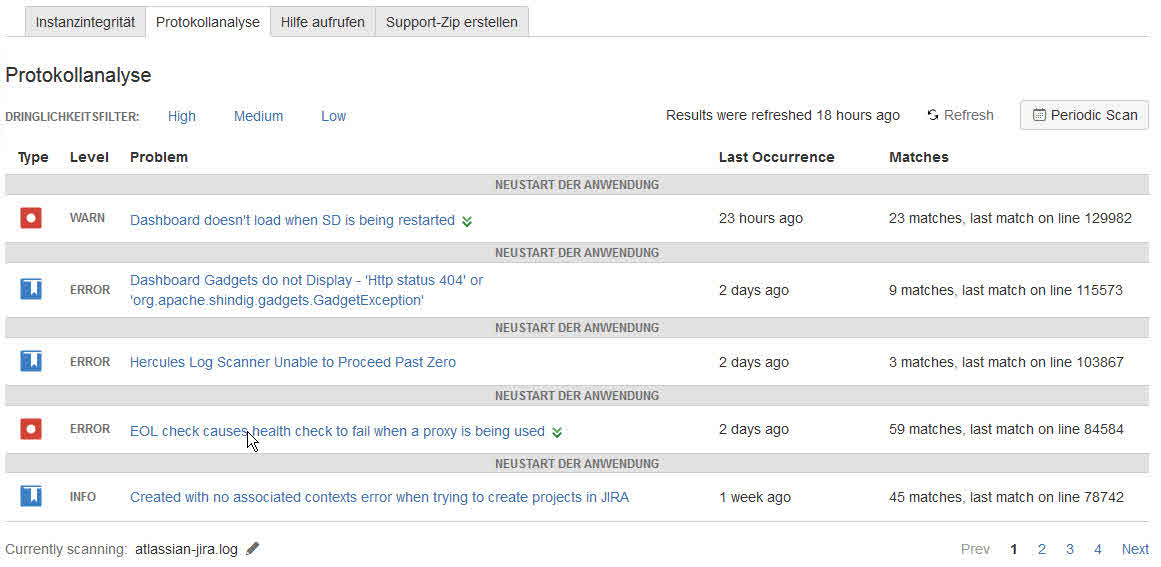Click the blue icon in the Created with no associated contexts row

pos(30,496)
